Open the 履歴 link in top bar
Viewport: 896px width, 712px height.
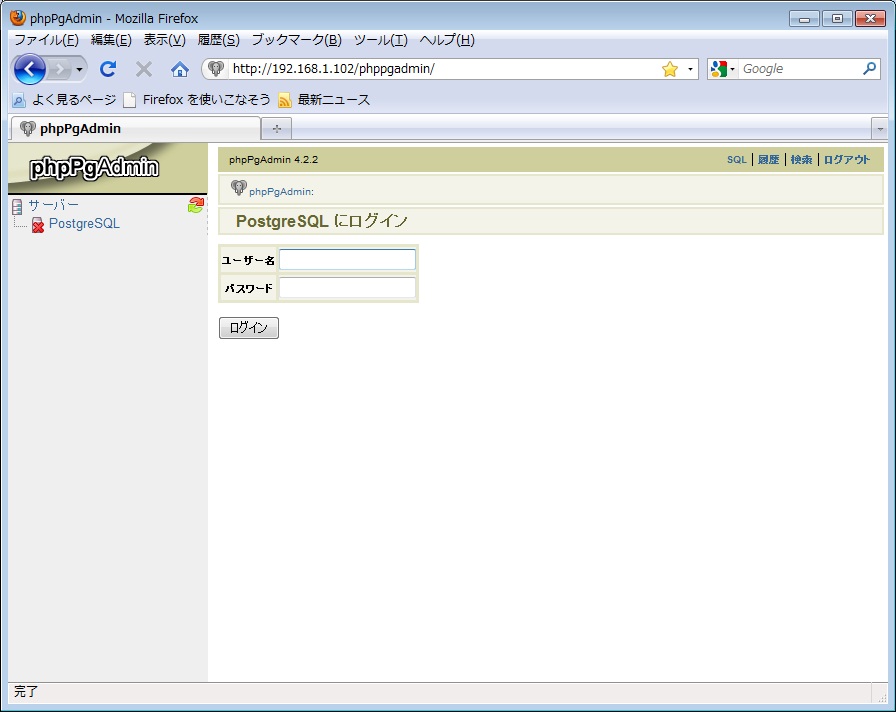769,160
